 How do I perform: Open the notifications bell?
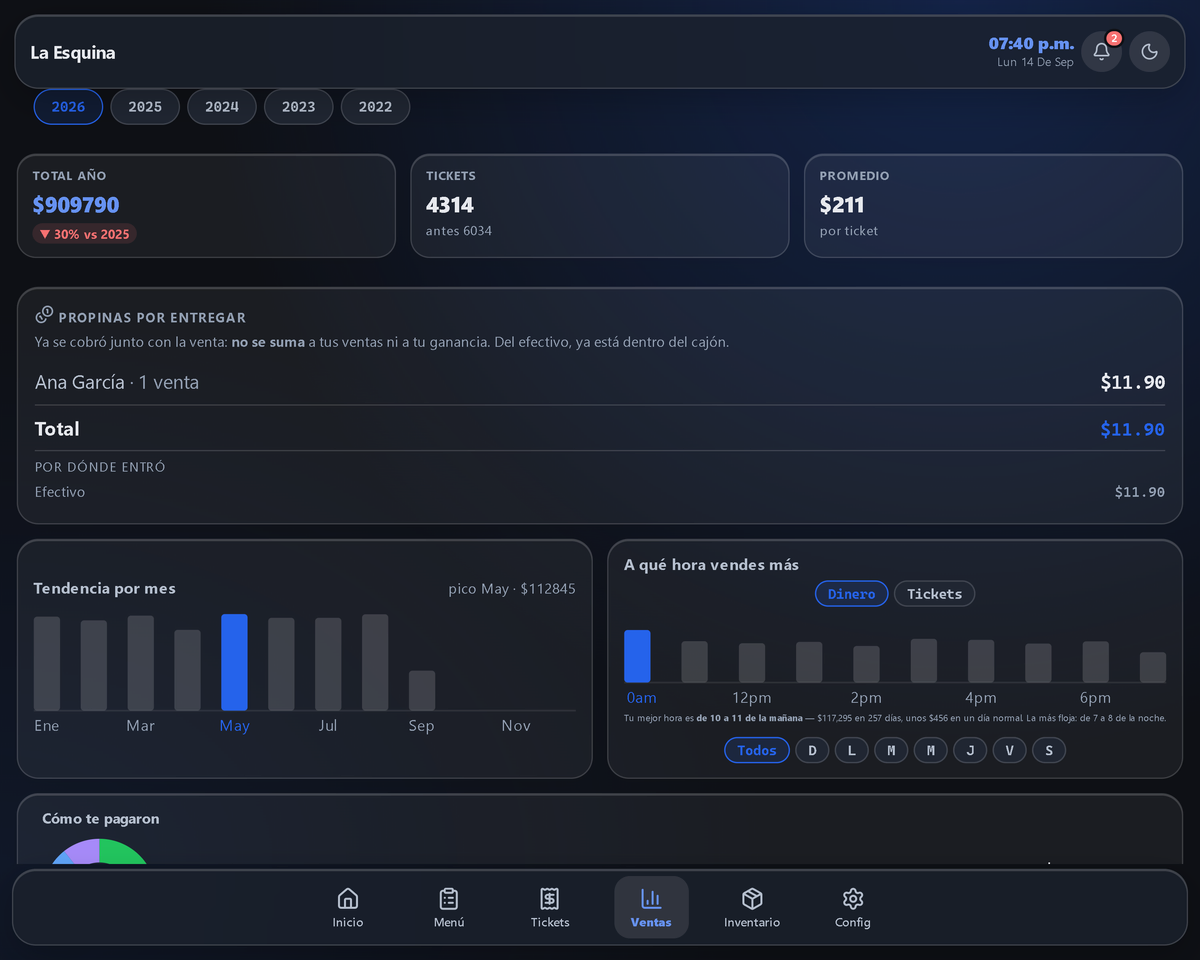pos(1101,52)
